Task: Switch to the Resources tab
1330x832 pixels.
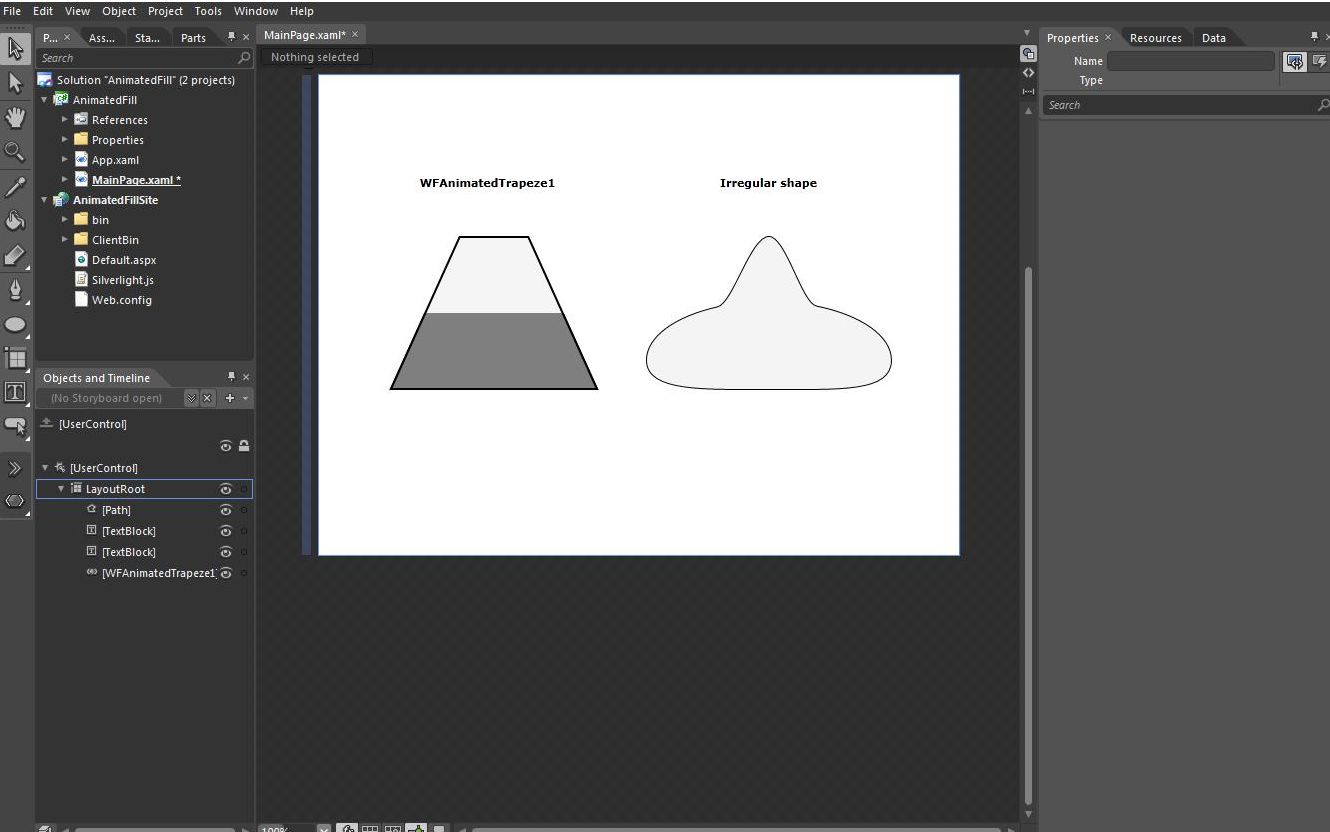Action: pyautogui.click(x=1155, y=37)
